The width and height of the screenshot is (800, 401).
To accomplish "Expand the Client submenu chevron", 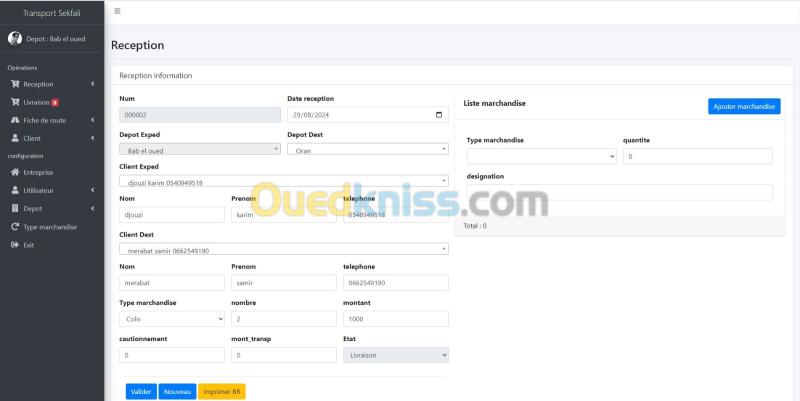I will pyautogui.click(x=93, y=138).
